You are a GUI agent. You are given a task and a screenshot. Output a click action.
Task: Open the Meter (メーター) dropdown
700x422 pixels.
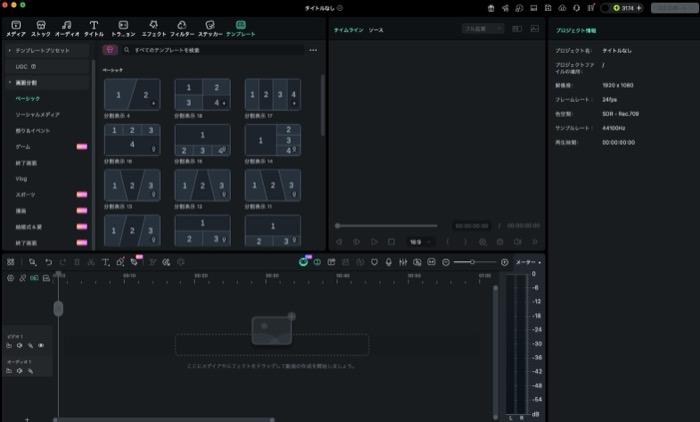[x=529, y=262]
